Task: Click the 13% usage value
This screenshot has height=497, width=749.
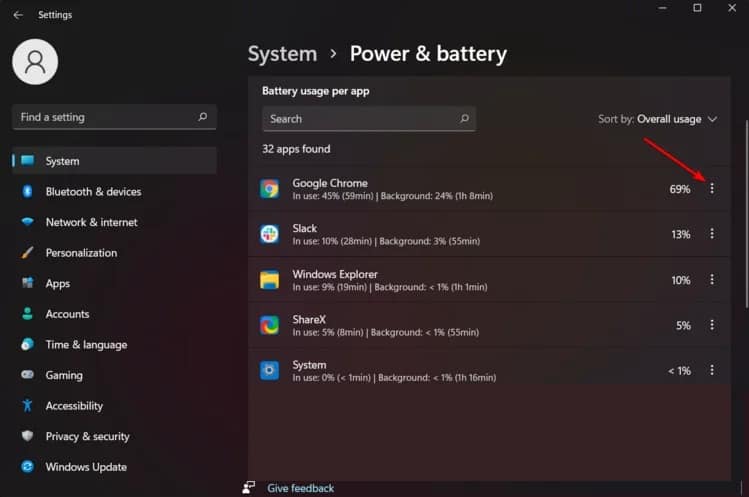Action: pos(681,234)
